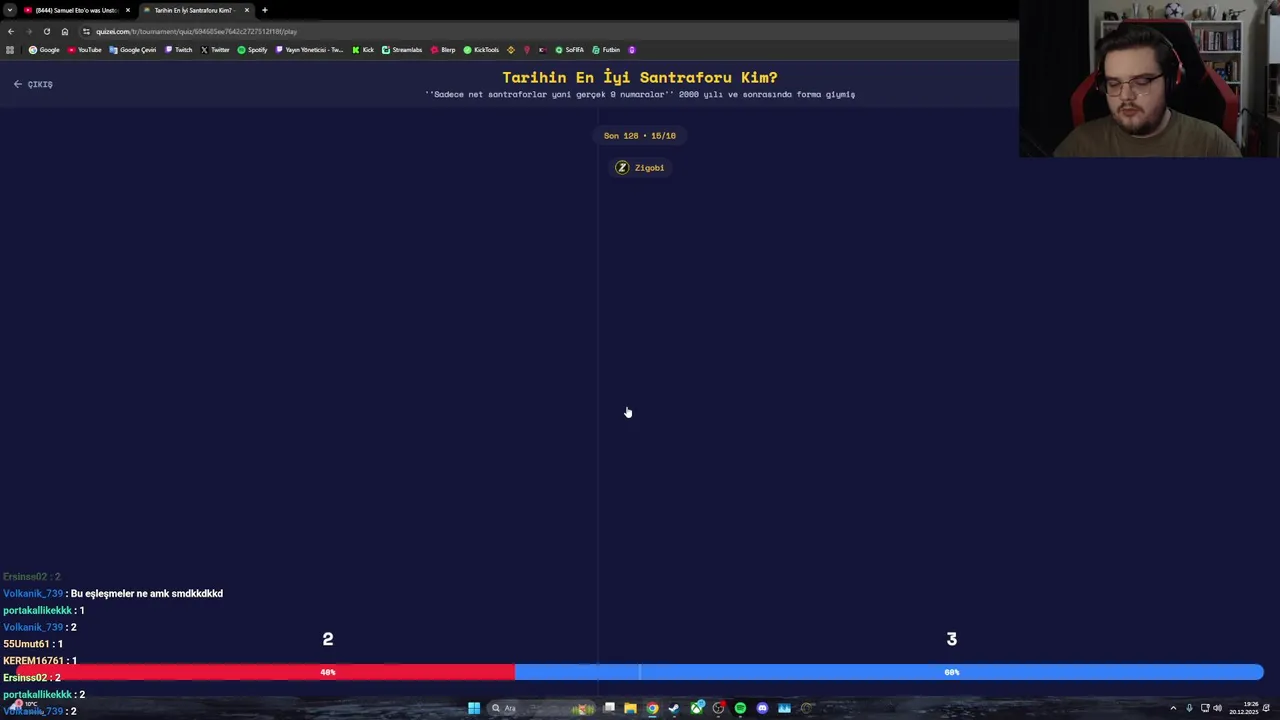Click the blue 60% vote bar
Viewport: 1280px width, 720px height.
point(889,672)
